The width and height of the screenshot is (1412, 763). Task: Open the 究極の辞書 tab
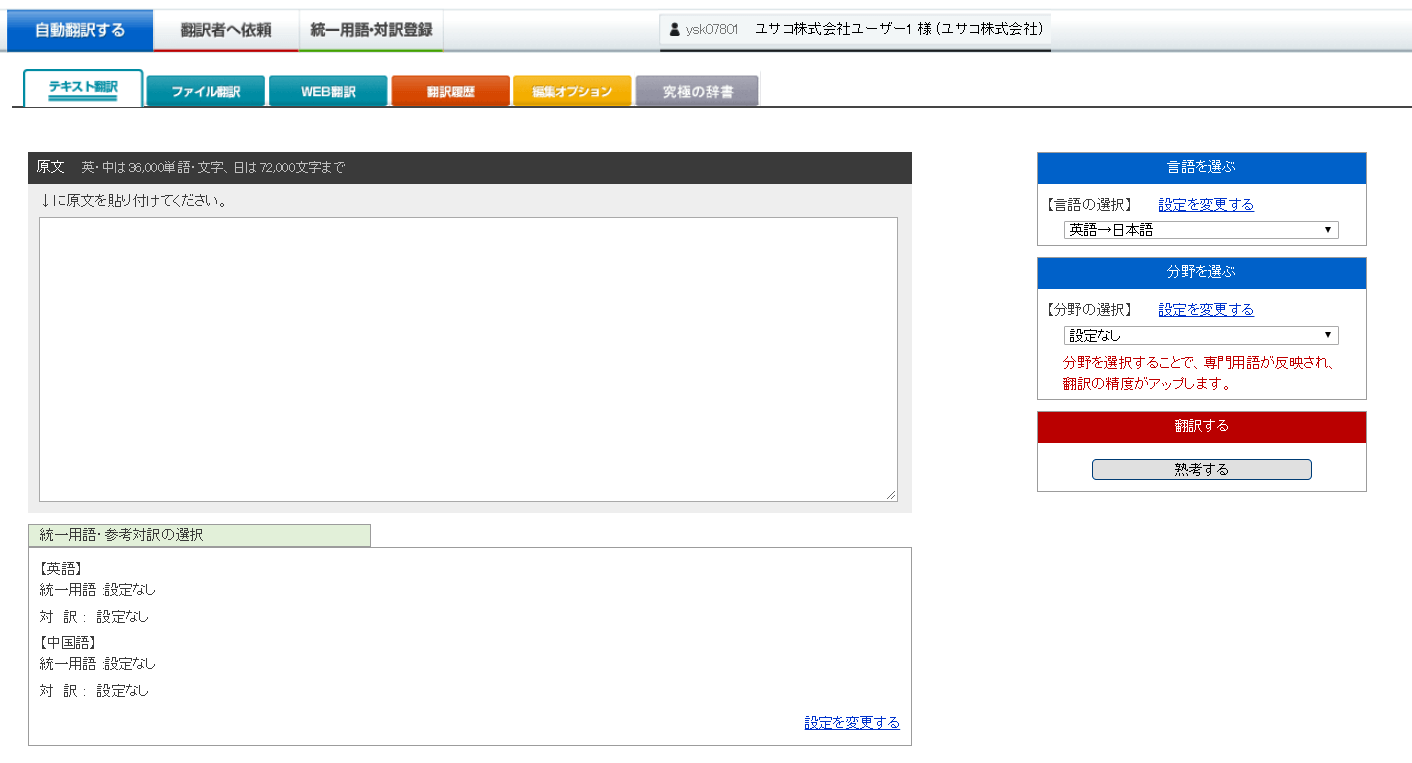click(x=697, y=91)
